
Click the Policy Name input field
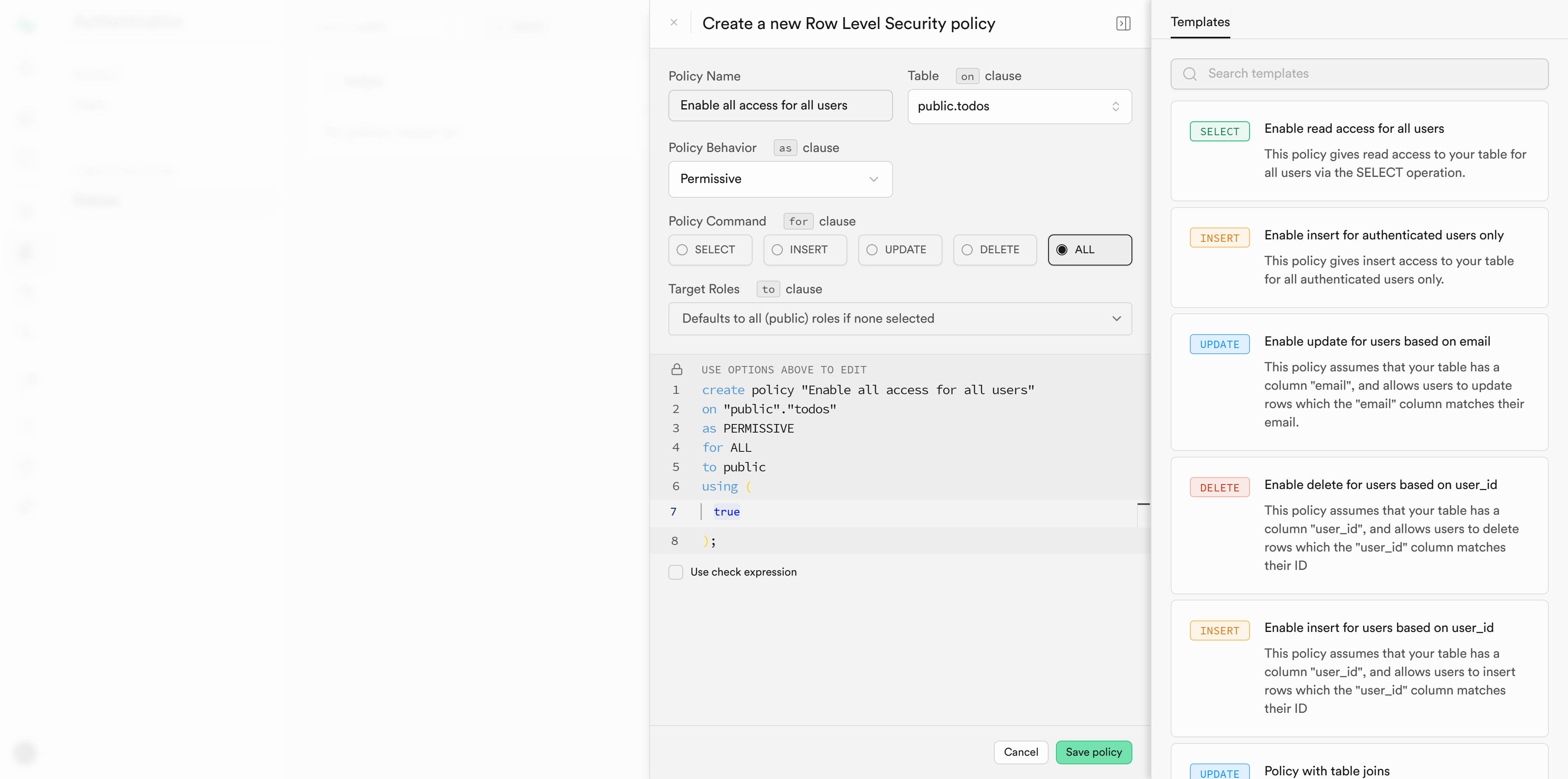(x=780, y=105)
